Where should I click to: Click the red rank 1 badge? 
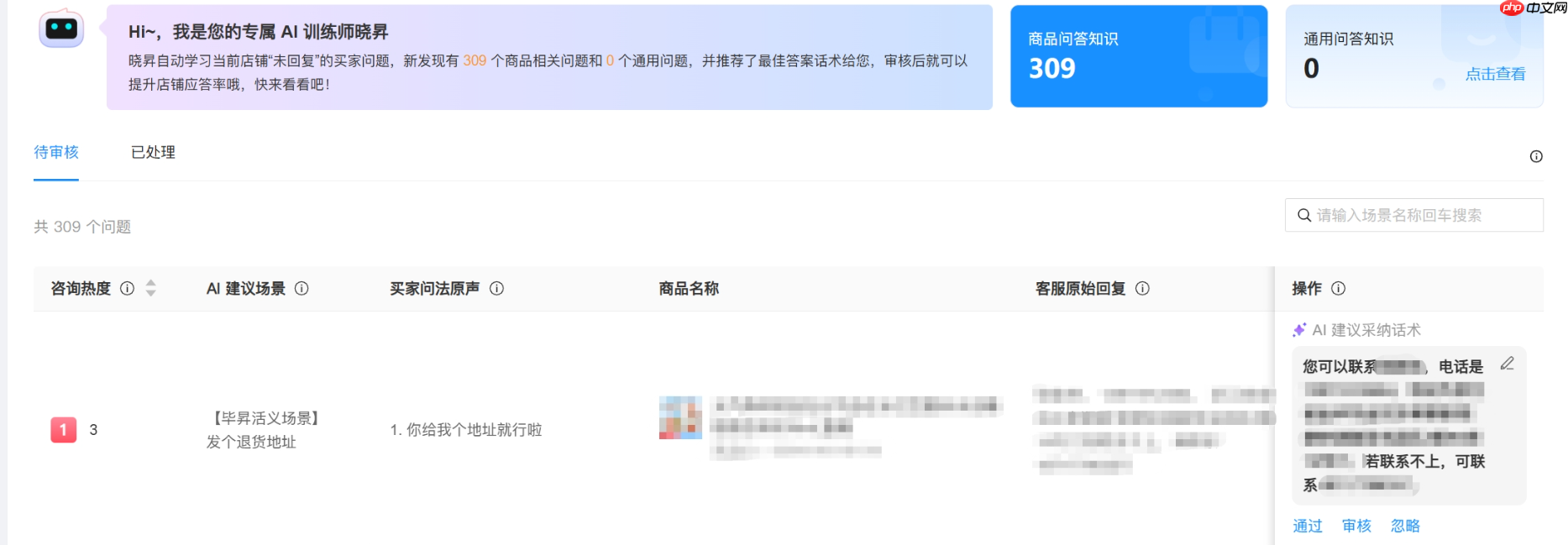(x=63, y=429)
